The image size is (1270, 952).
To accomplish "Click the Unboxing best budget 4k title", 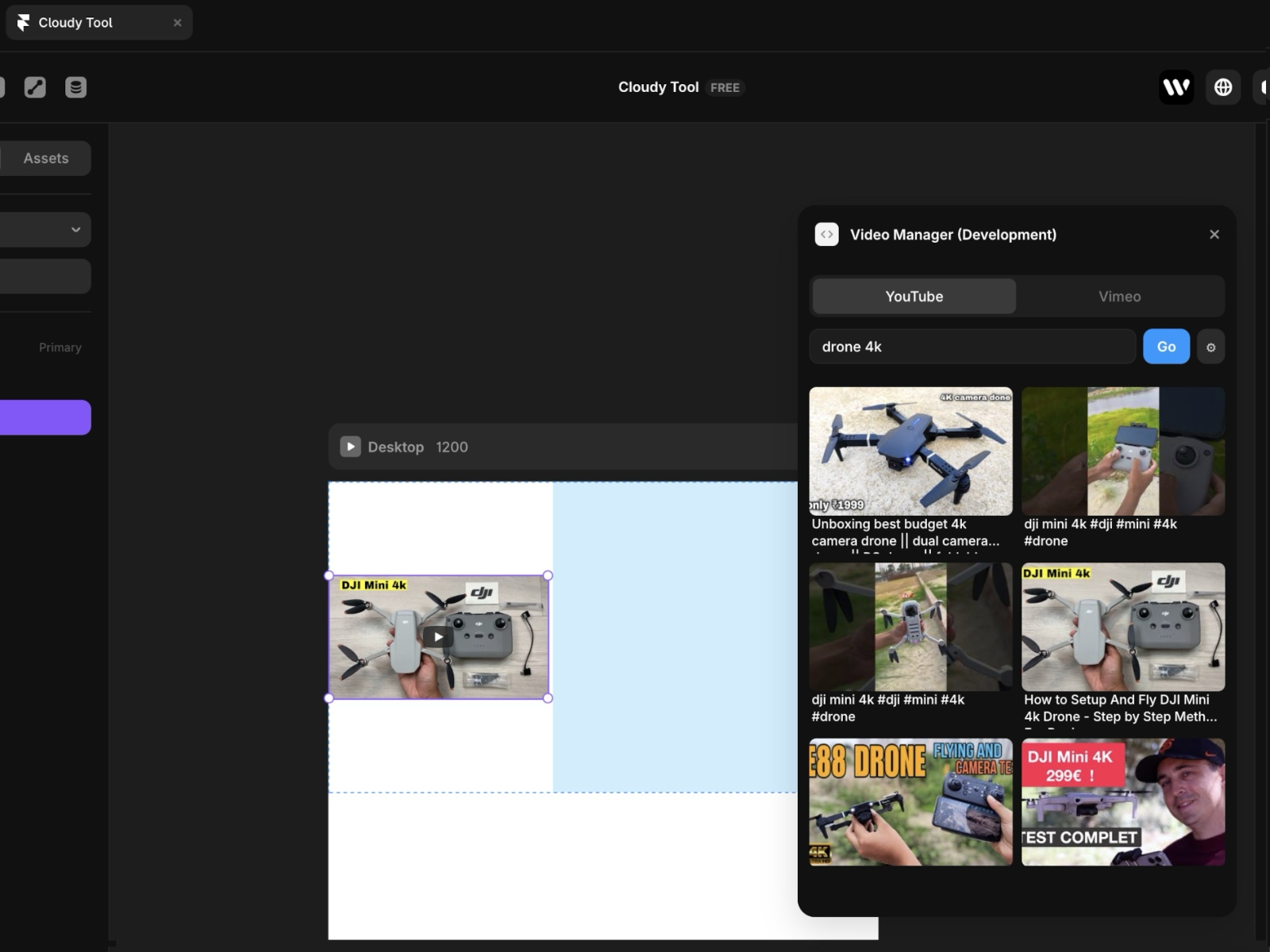I will 905,532.
